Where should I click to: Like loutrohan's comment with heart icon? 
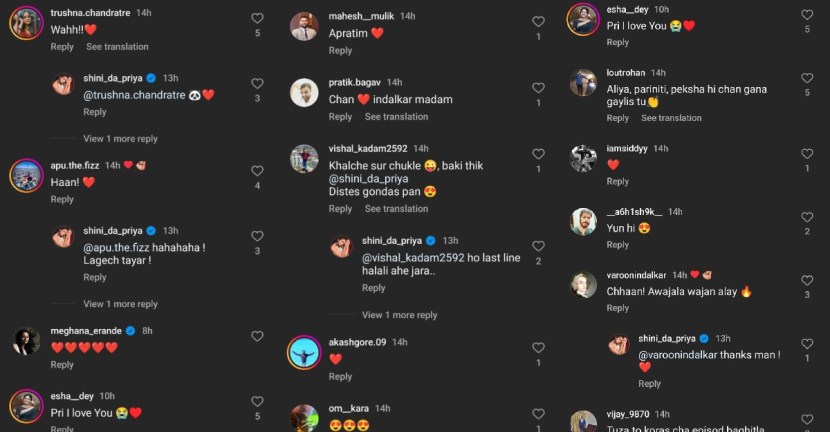(807, 78)
